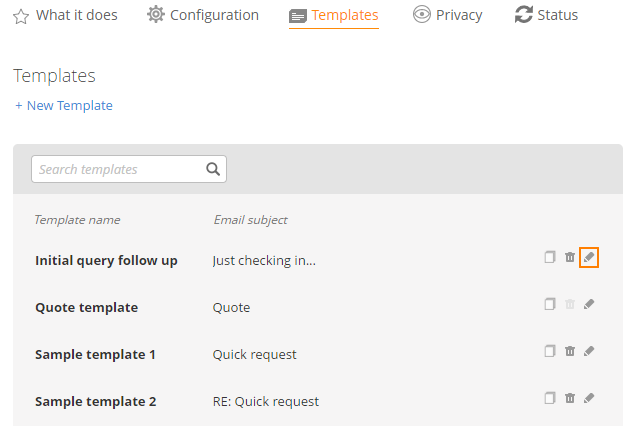
Task: Delete Sample template 1 via trash icon
Action: tap(570, 351)
